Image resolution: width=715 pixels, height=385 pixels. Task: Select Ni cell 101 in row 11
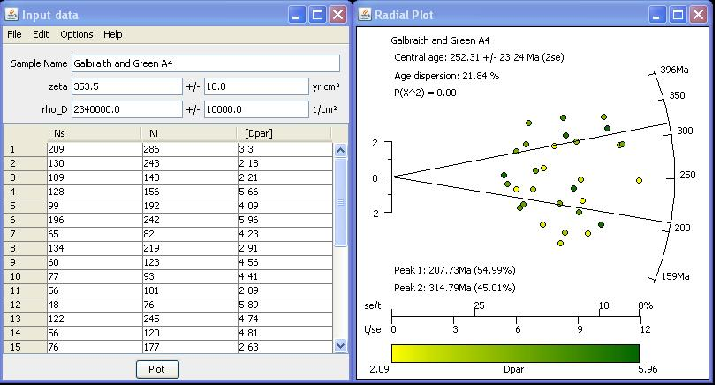pyautogui.click(x=190, y=291)
